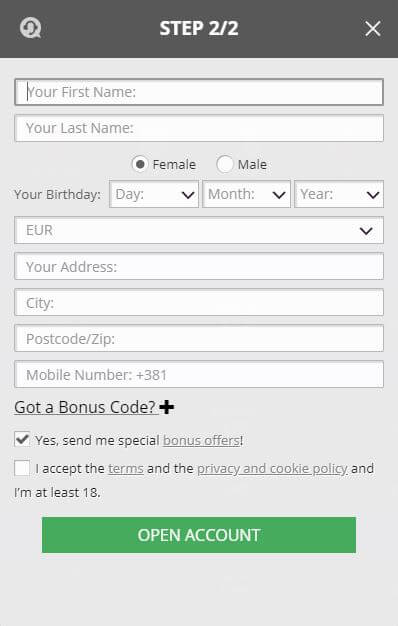398x626 pixels.
Task: Close the Step 2/2 registration dialog
Action: tap(372, 29)
